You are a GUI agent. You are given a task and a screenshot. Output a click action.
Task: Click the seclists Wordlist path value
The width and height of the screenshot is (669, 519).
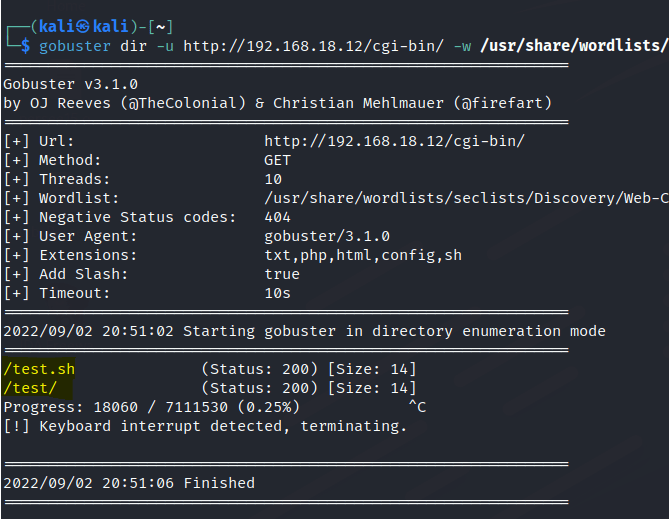pos(466,198)
